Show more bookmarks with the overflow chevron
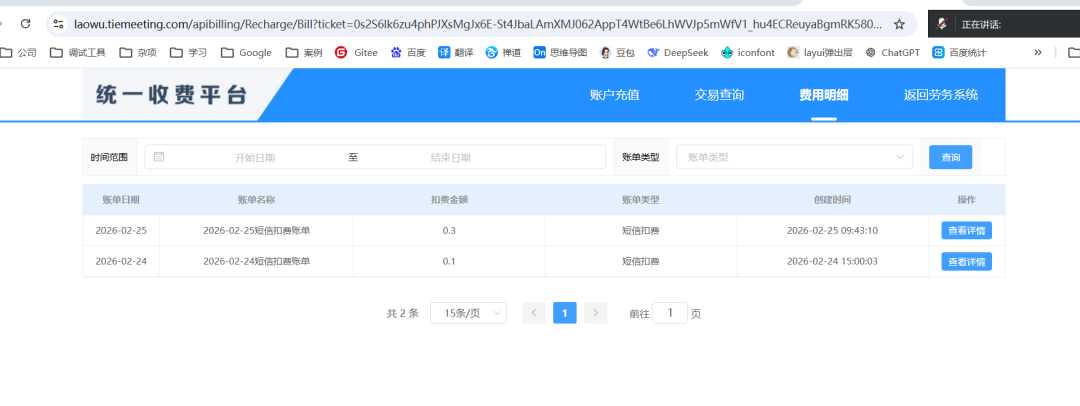This screenshot has height=406, width=1080. point(1037,53)
